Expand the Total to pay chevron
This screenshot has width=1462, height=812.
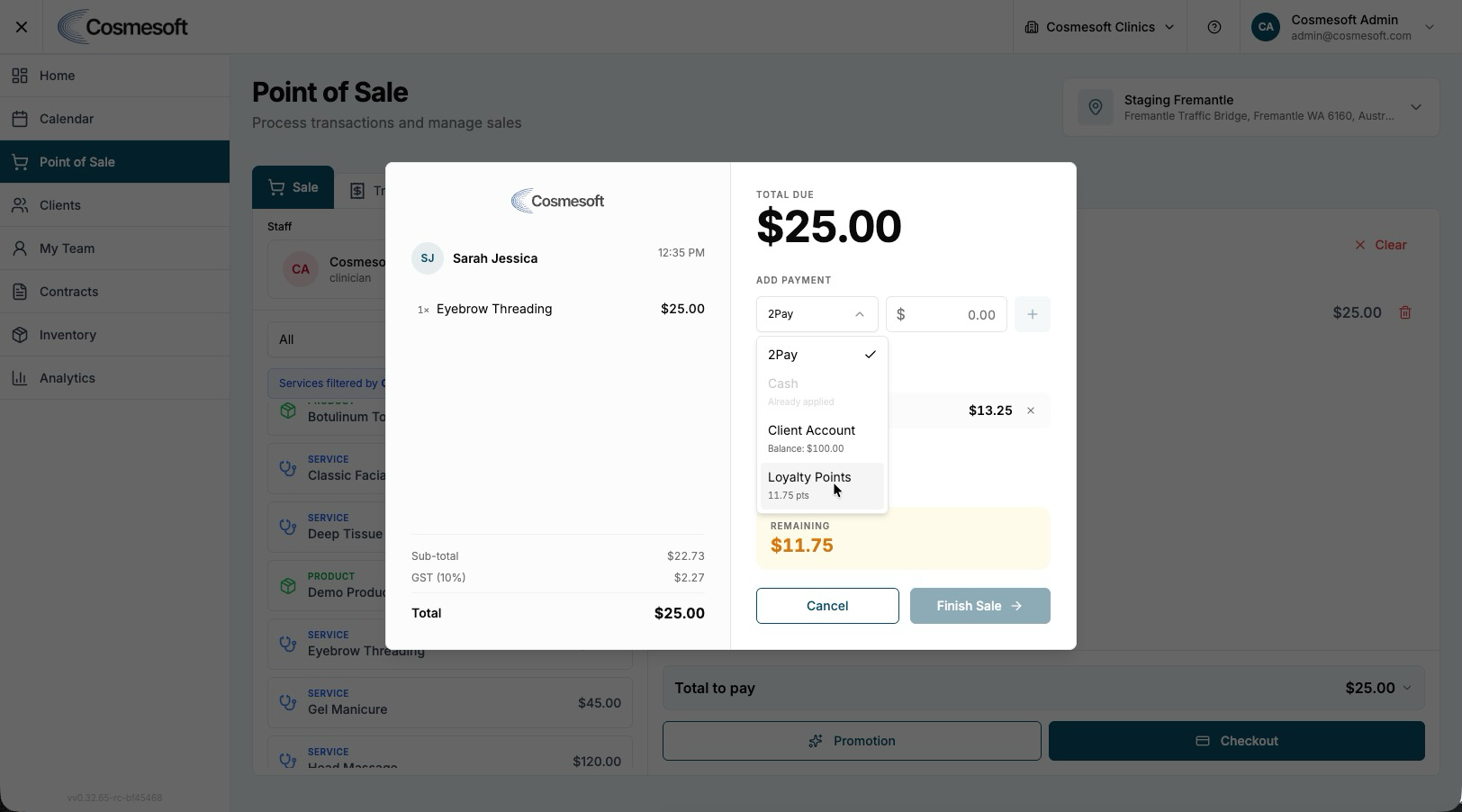[x=1407, y=688]
